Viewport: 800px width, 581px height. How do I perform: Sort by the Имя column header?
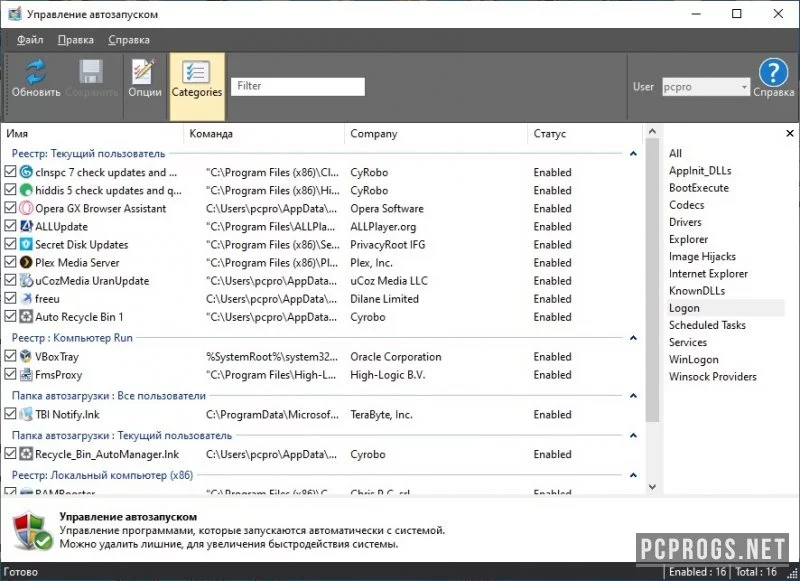click(x=92, y=134)
